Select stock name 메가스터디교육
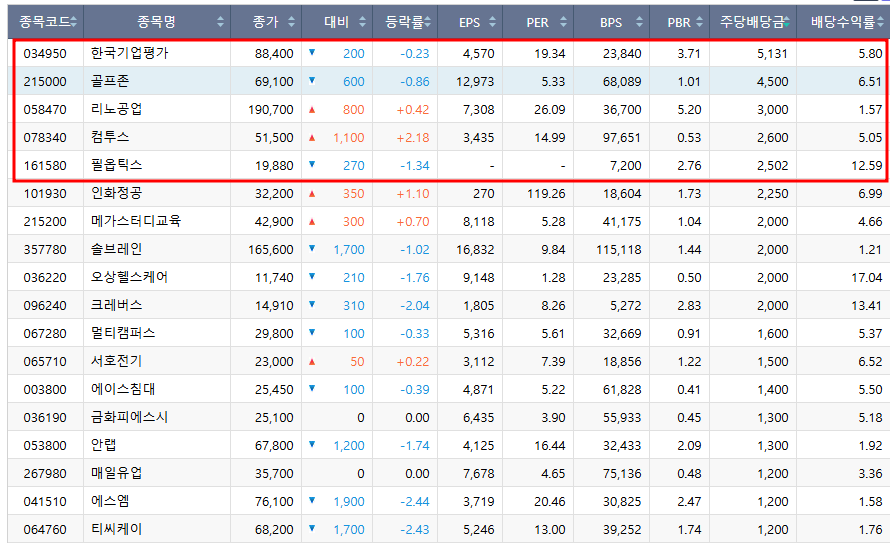 pos(136,221)
